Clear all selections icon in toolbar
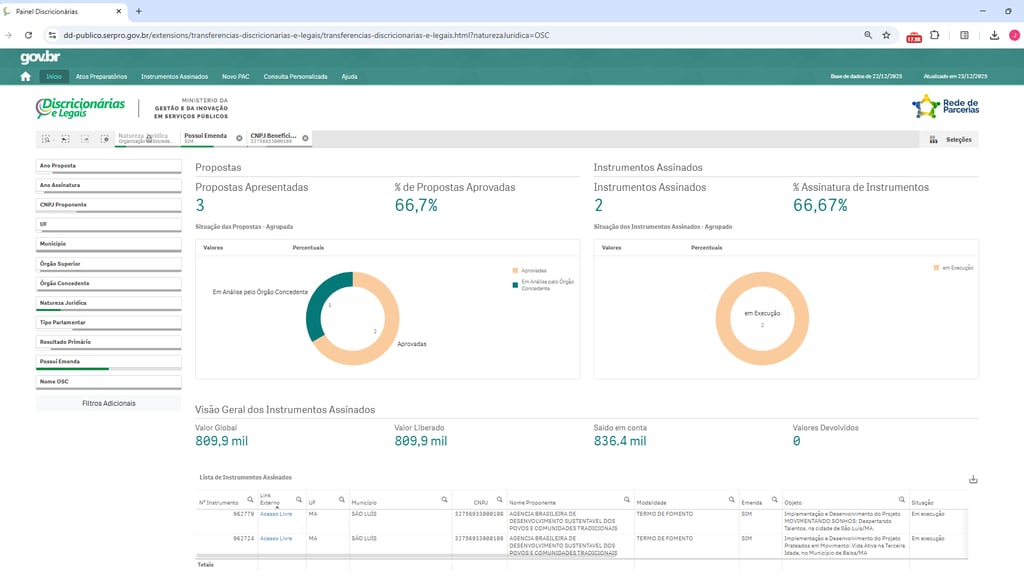The height and width of the screenshot is (576, 1024). tap(105, 139)
